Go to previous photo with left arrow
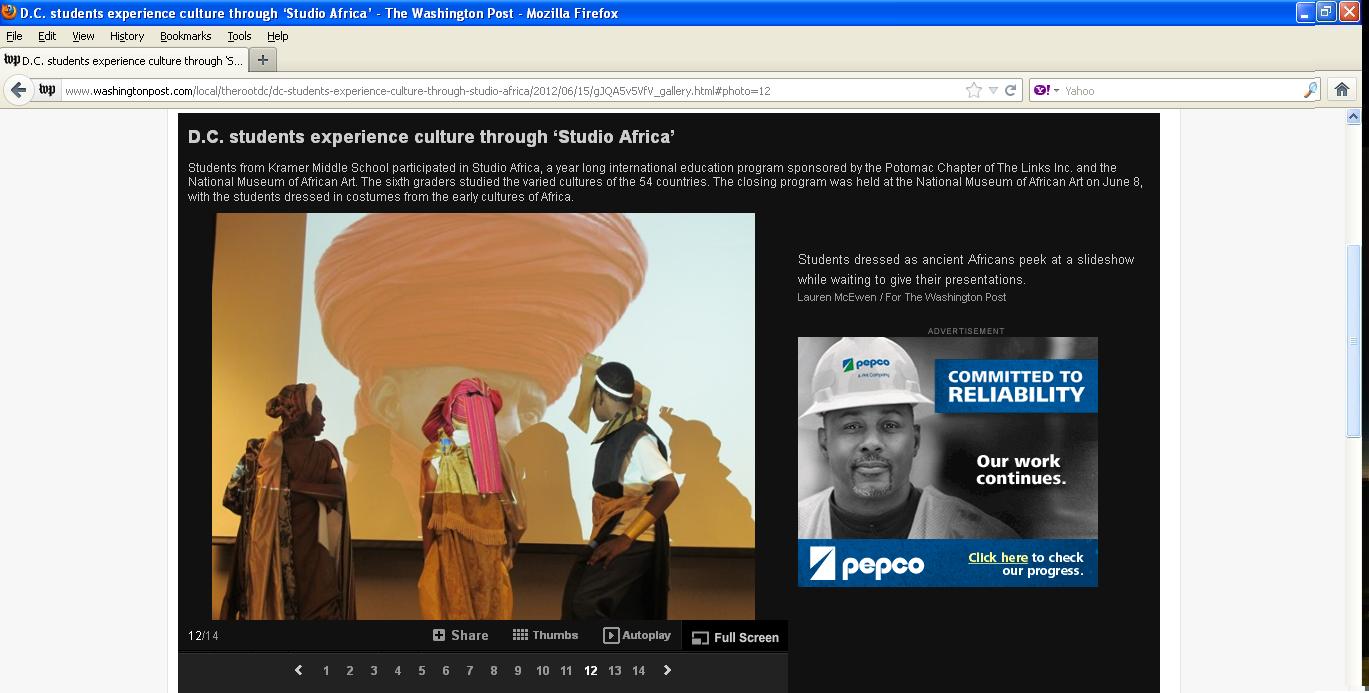The image size is (1369, 693). (x=298, y=670)
